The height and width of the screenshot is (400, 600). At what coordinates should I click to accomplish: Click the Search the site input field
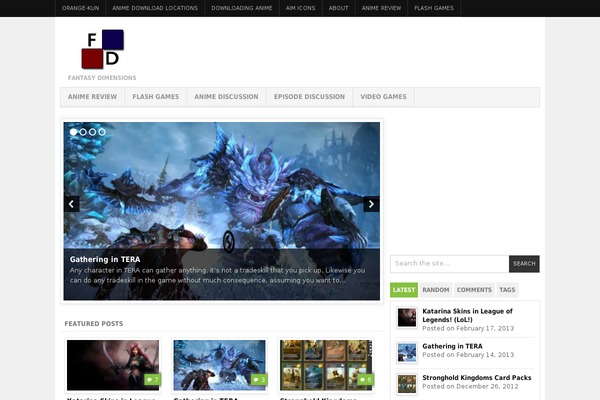tap(450, 264)
